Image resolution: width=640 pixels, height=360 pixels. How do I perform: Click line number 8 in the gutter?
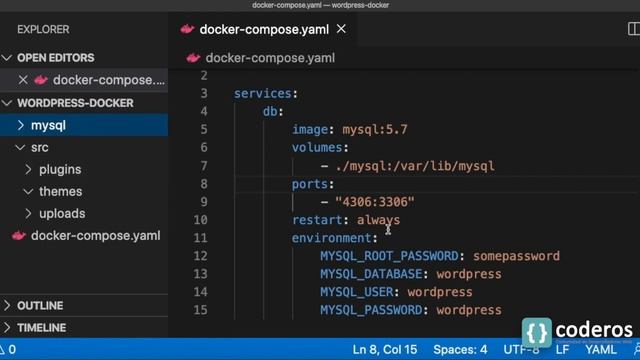point(204,184)
